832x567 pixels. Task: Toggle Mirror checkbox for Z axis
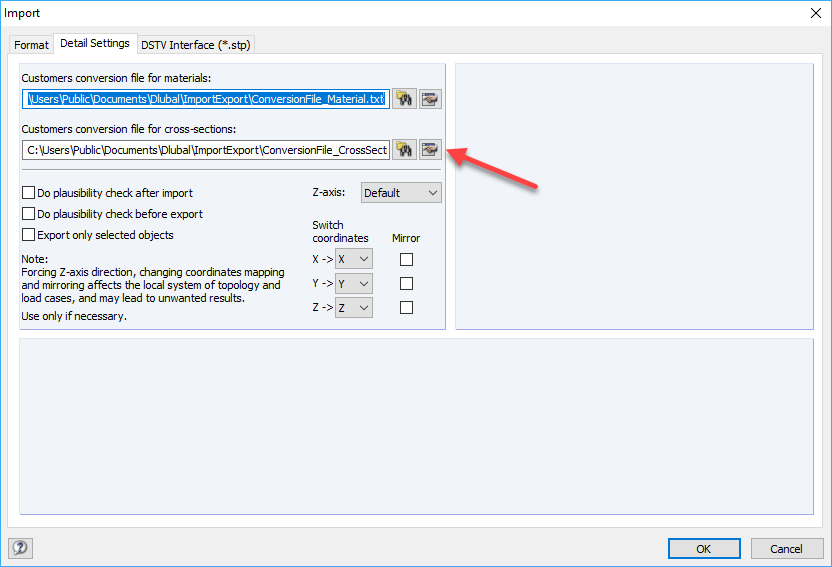click(x=406, y=308)
